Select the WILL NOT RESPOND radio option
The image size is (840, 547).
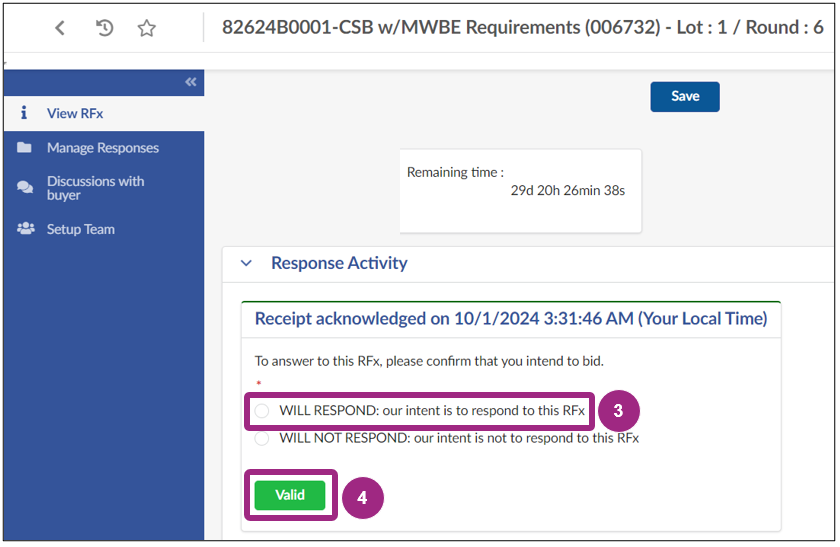262,439
